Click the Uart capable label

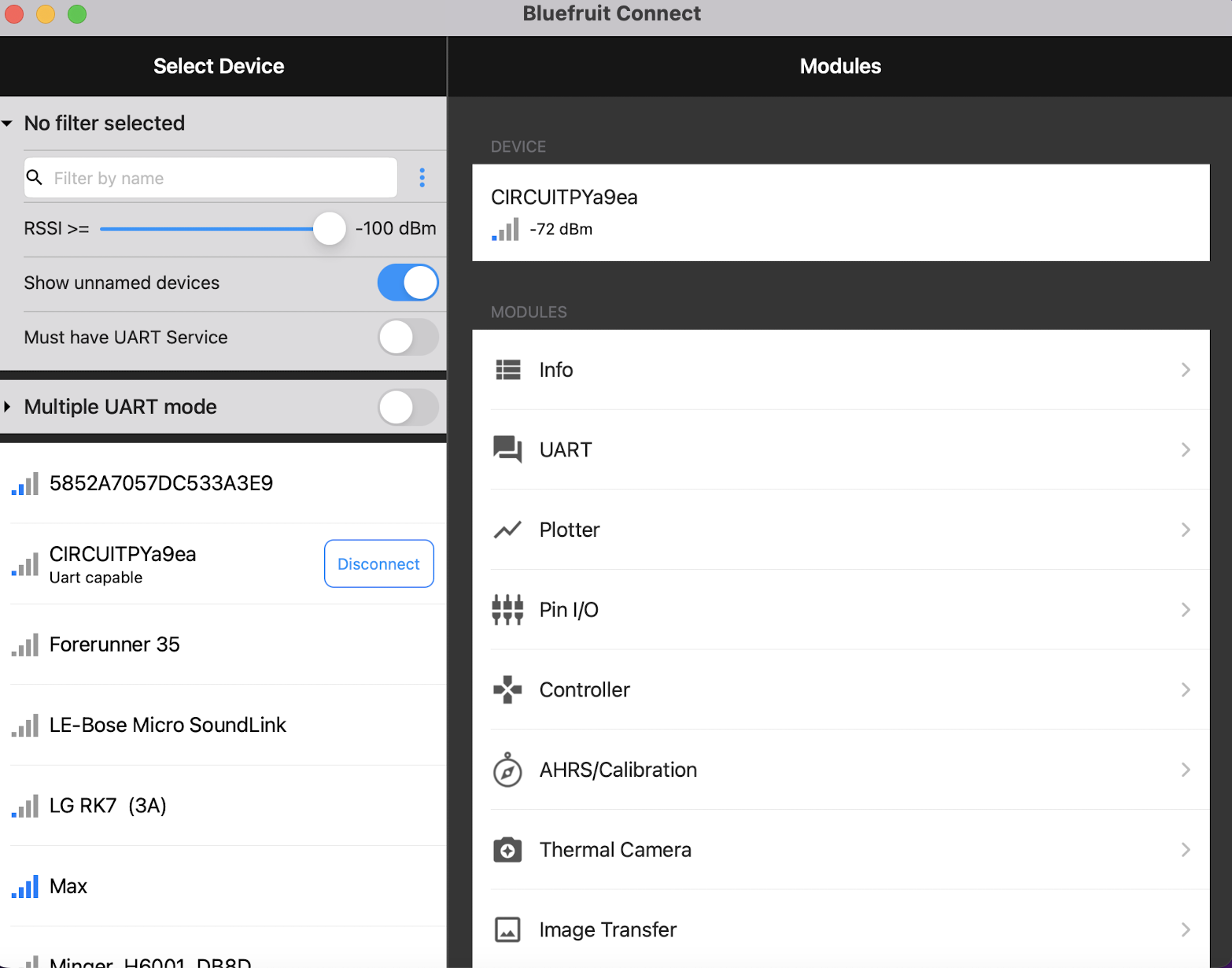96,578
